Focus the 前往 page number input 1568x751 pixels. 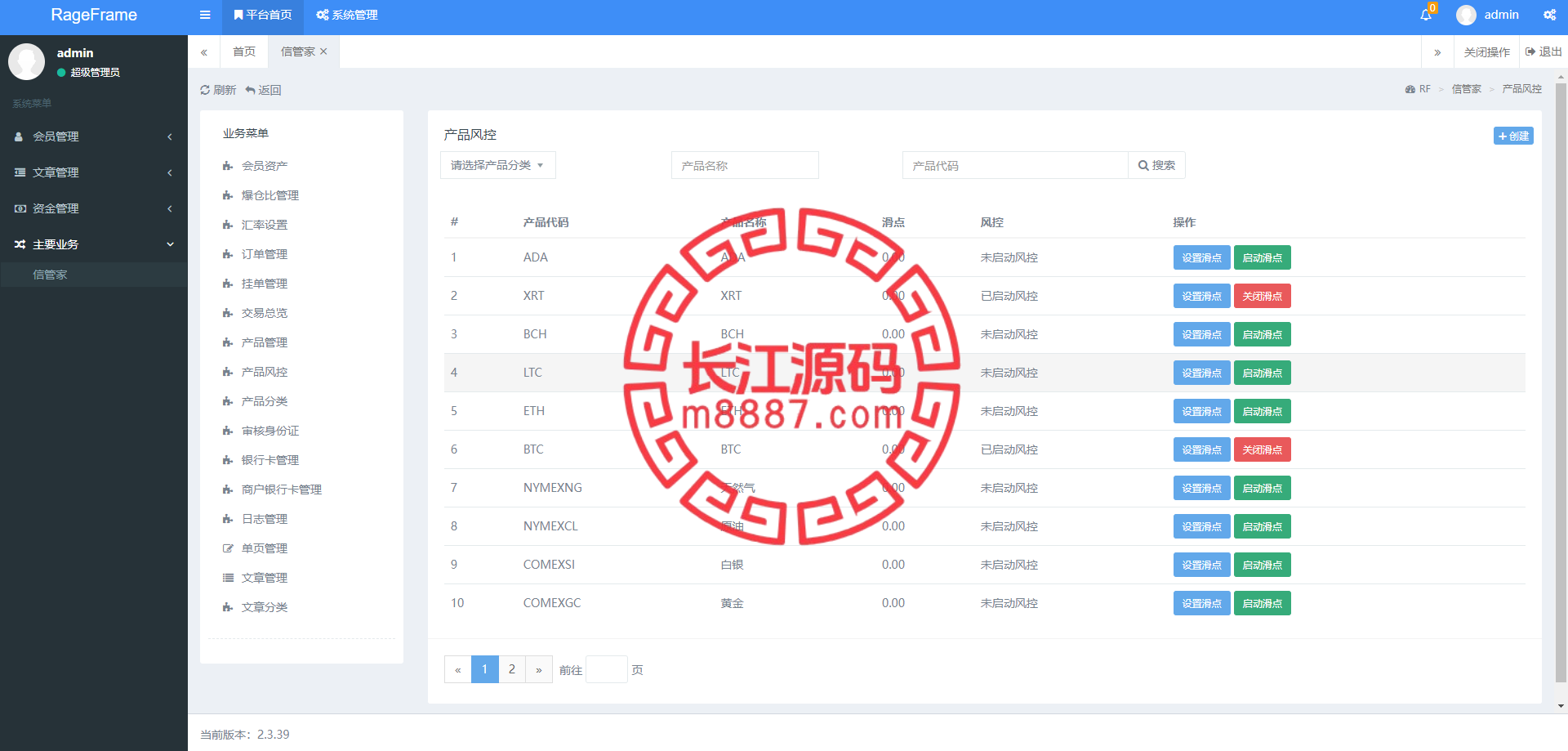click(607, 669)
